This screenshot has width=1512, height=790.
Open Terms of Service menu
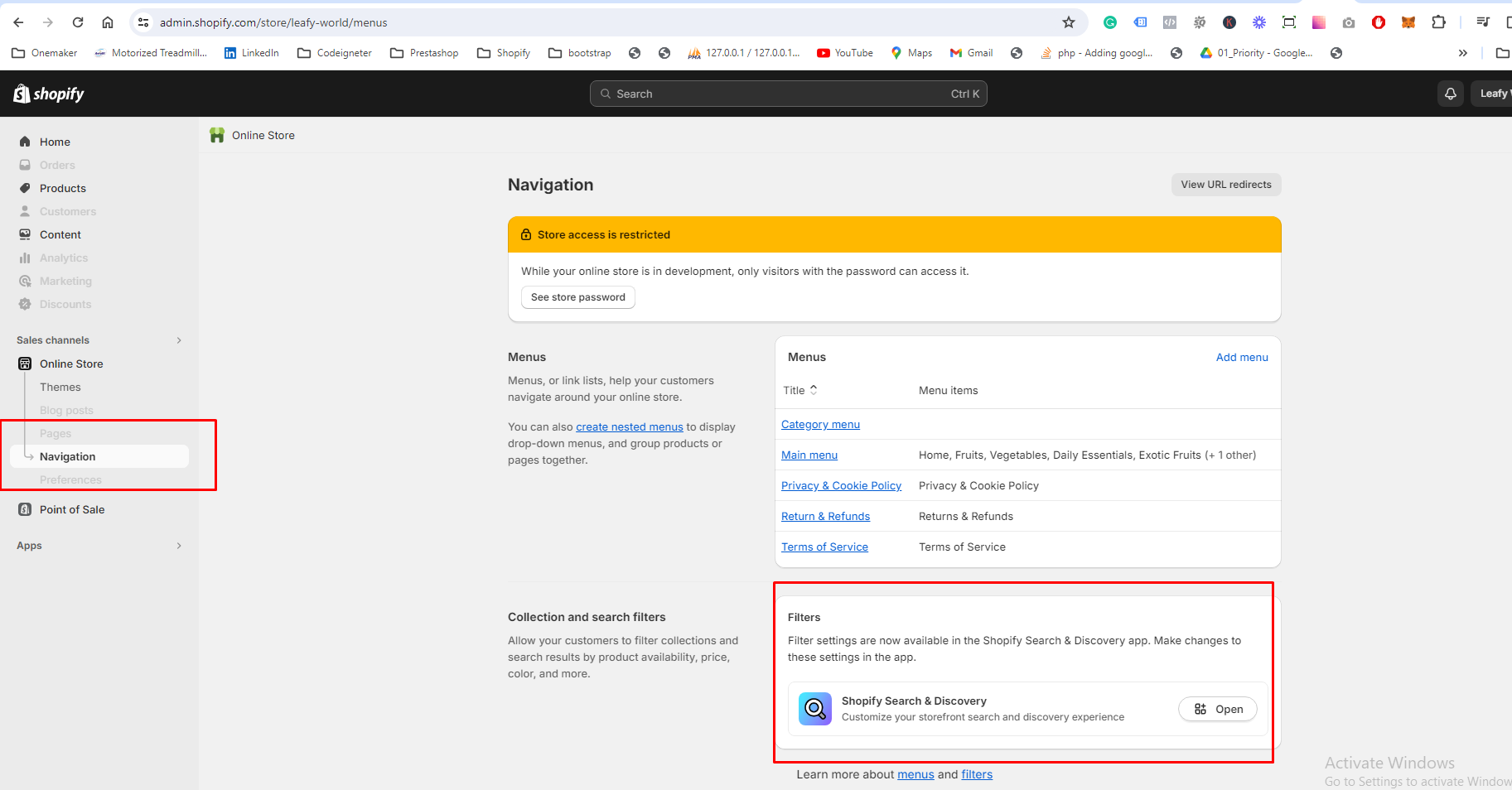tap(824, 547)
